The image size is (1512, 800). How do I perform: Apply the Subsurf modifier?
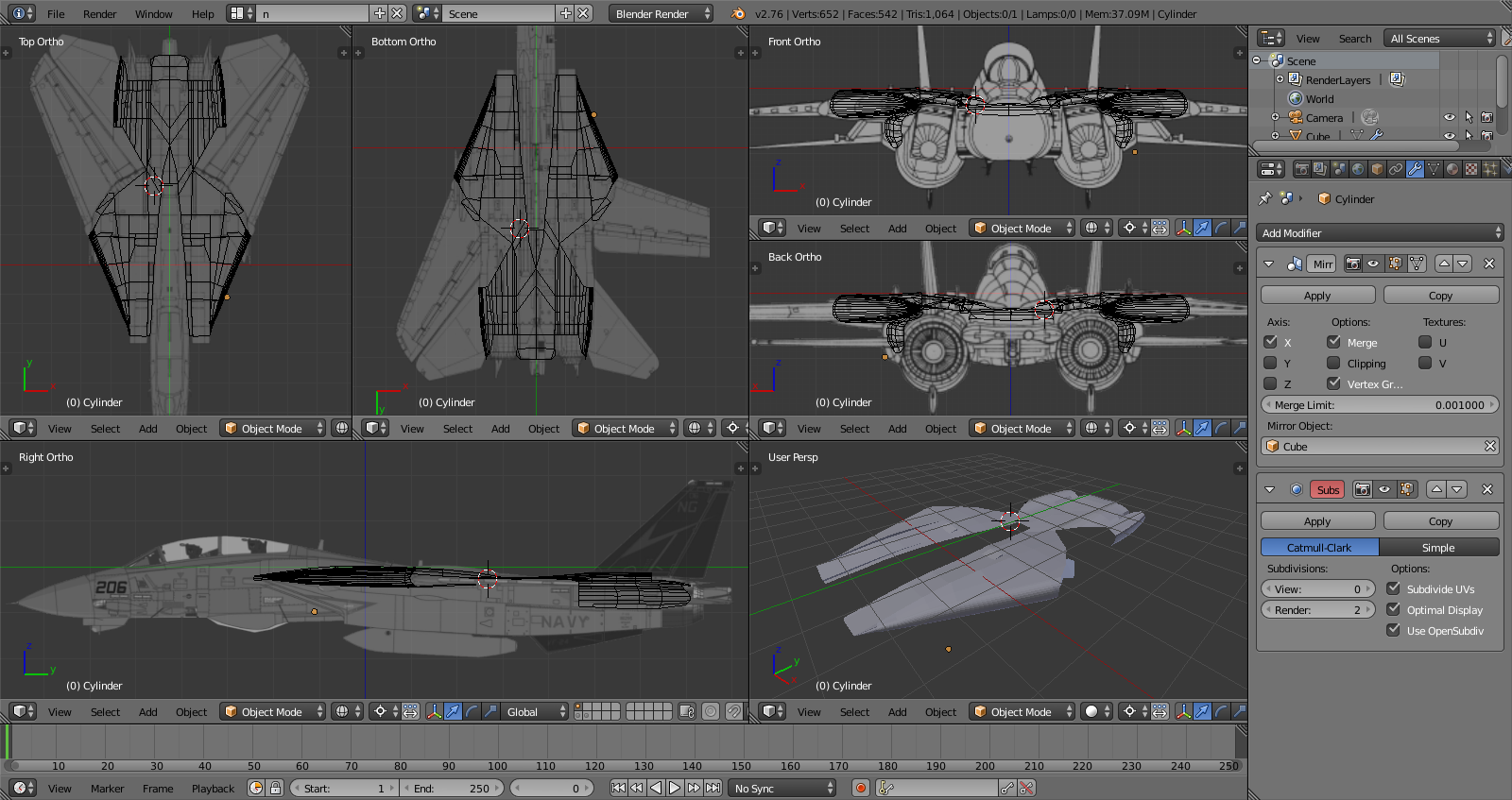point(1317,521)
